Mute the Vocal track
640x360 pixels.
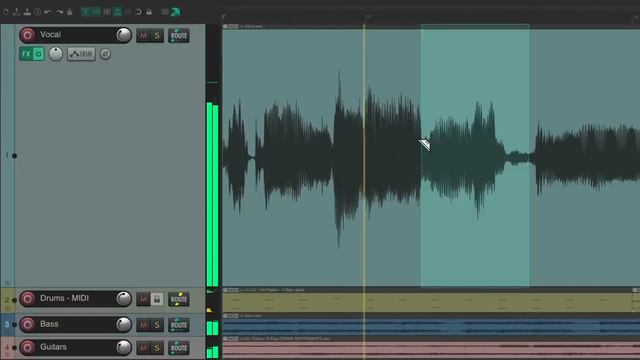(143, 36)
